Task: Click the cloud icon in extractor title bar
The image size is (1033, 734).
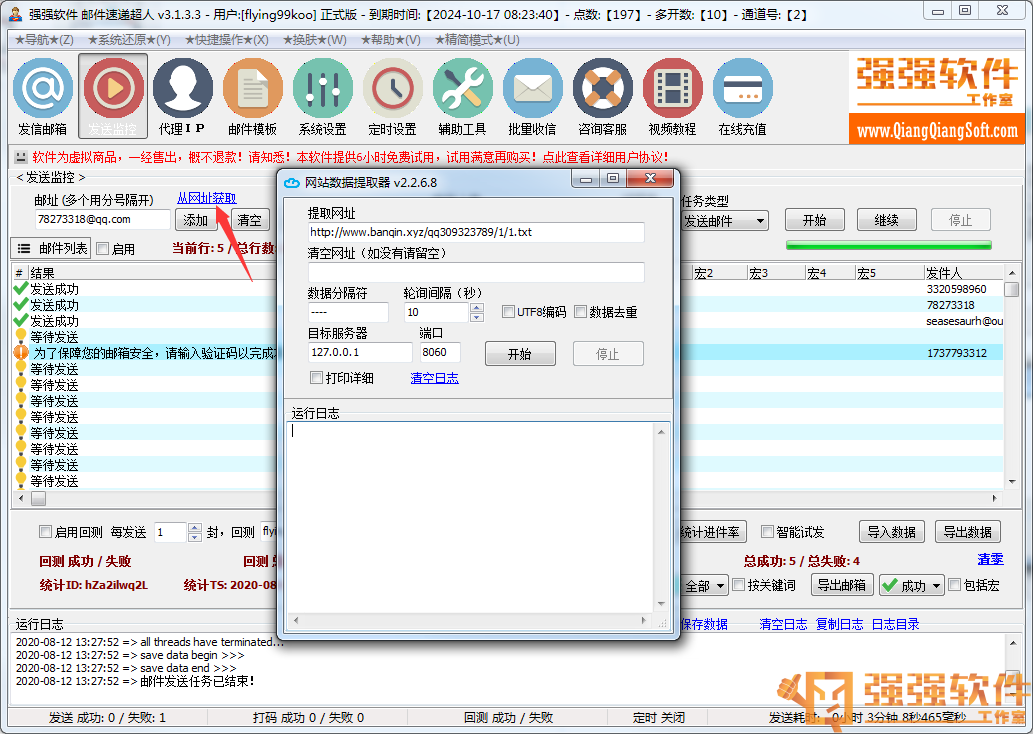Action: [x=292, y=183]
